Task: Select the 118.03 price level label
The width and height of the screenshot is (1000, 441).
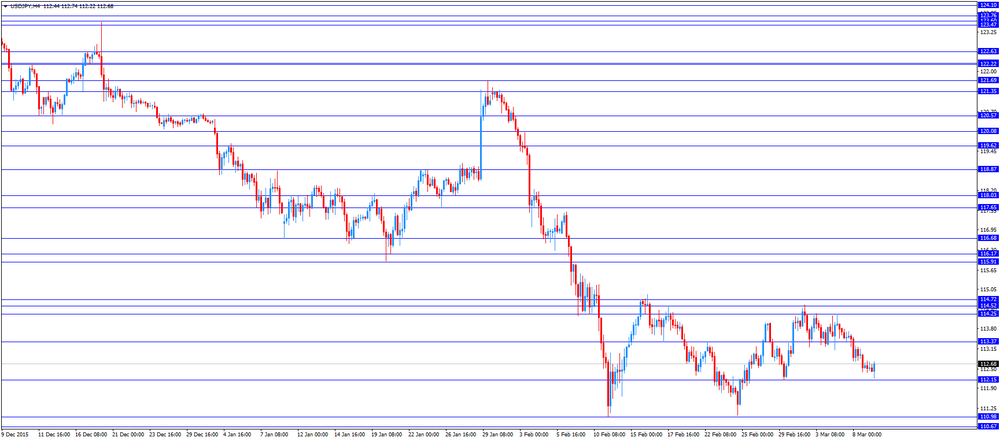Action: point(988,196)
